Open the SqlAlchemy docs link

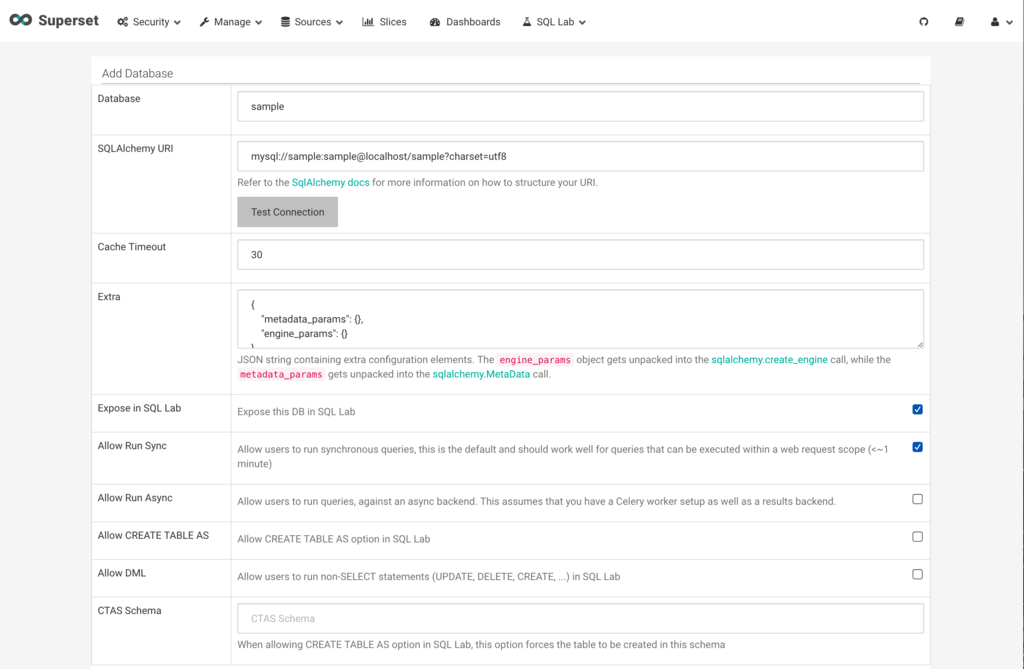330,182
